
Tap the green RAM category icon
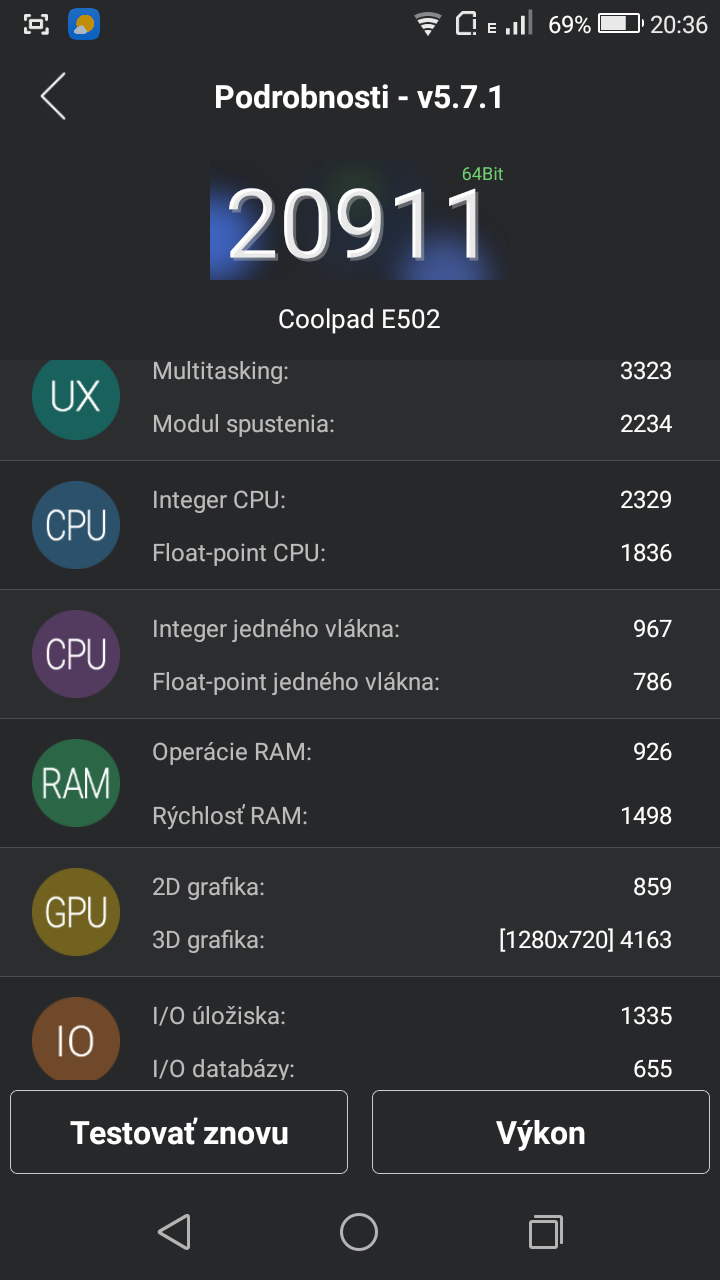pyautogui.click(x=76, y=783)
